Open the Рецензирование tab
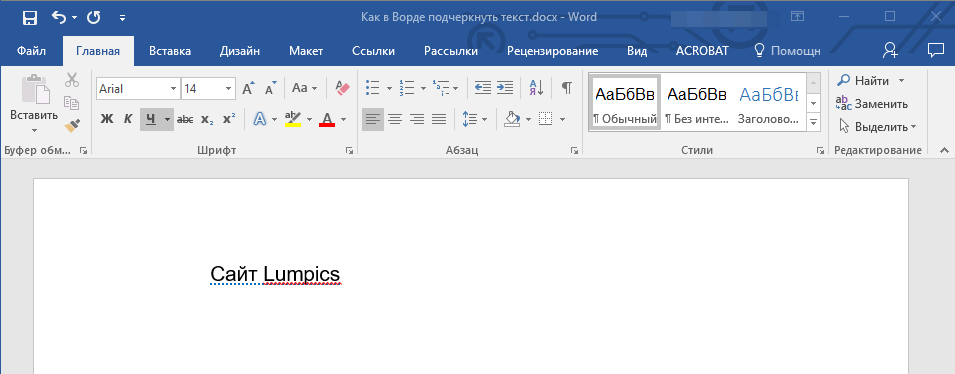This screenshot has width=955, height=374. point(552,51)
